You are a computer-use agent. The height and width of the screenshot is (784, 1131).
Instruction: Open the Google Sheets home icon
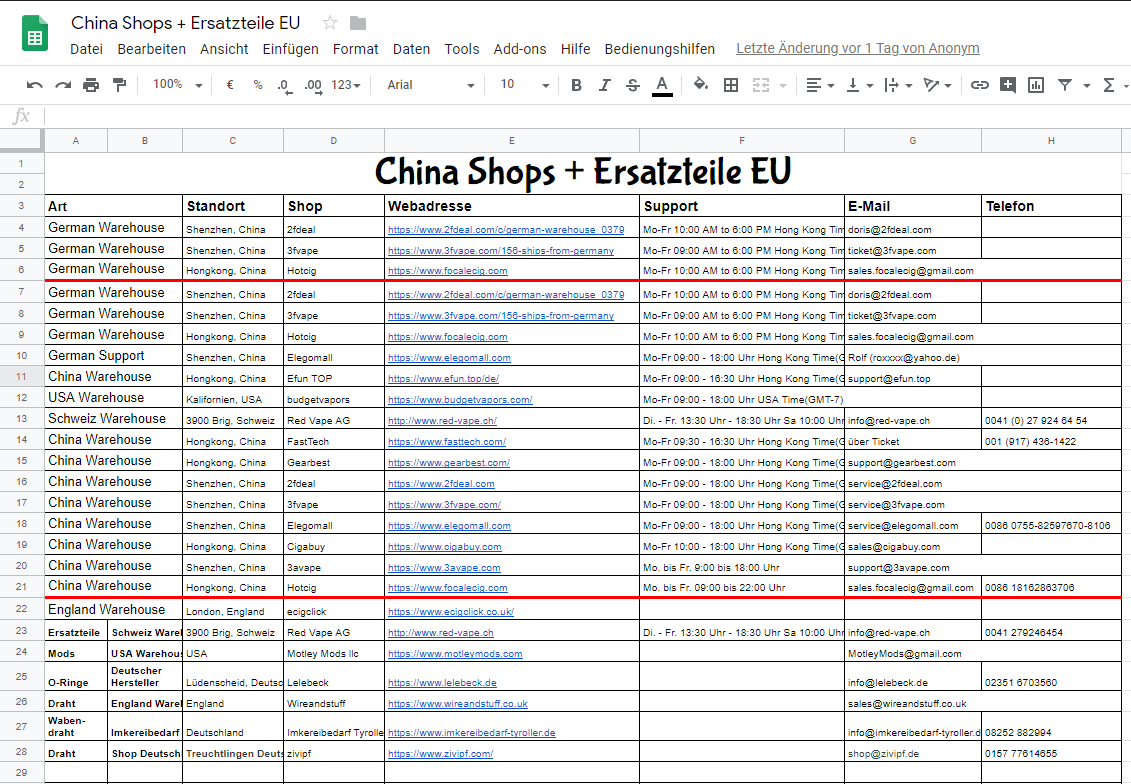[35, 34]
